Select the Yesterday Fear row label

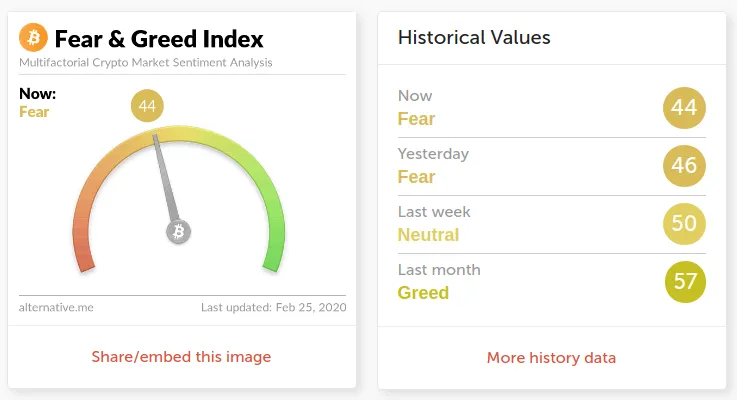point(433,165)
